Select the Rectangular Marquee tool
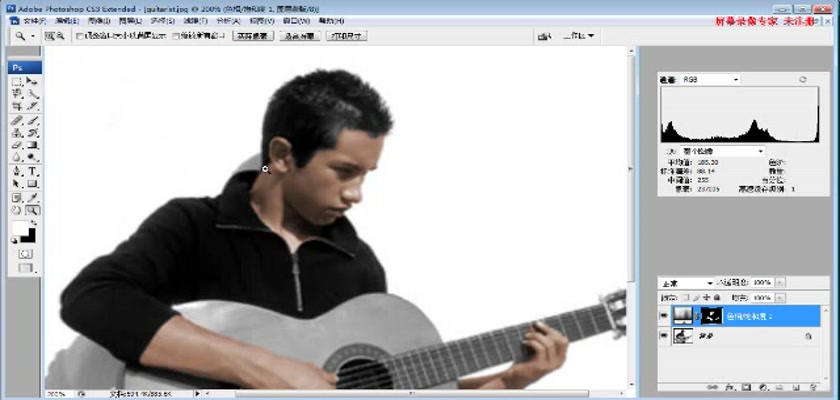The image size is (840, 400). [17, 81]
